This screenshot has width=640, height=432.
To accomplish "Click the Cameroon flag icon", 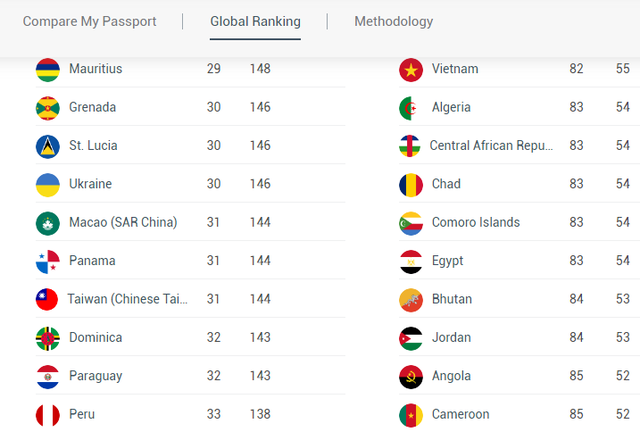I will pos(411,414).
